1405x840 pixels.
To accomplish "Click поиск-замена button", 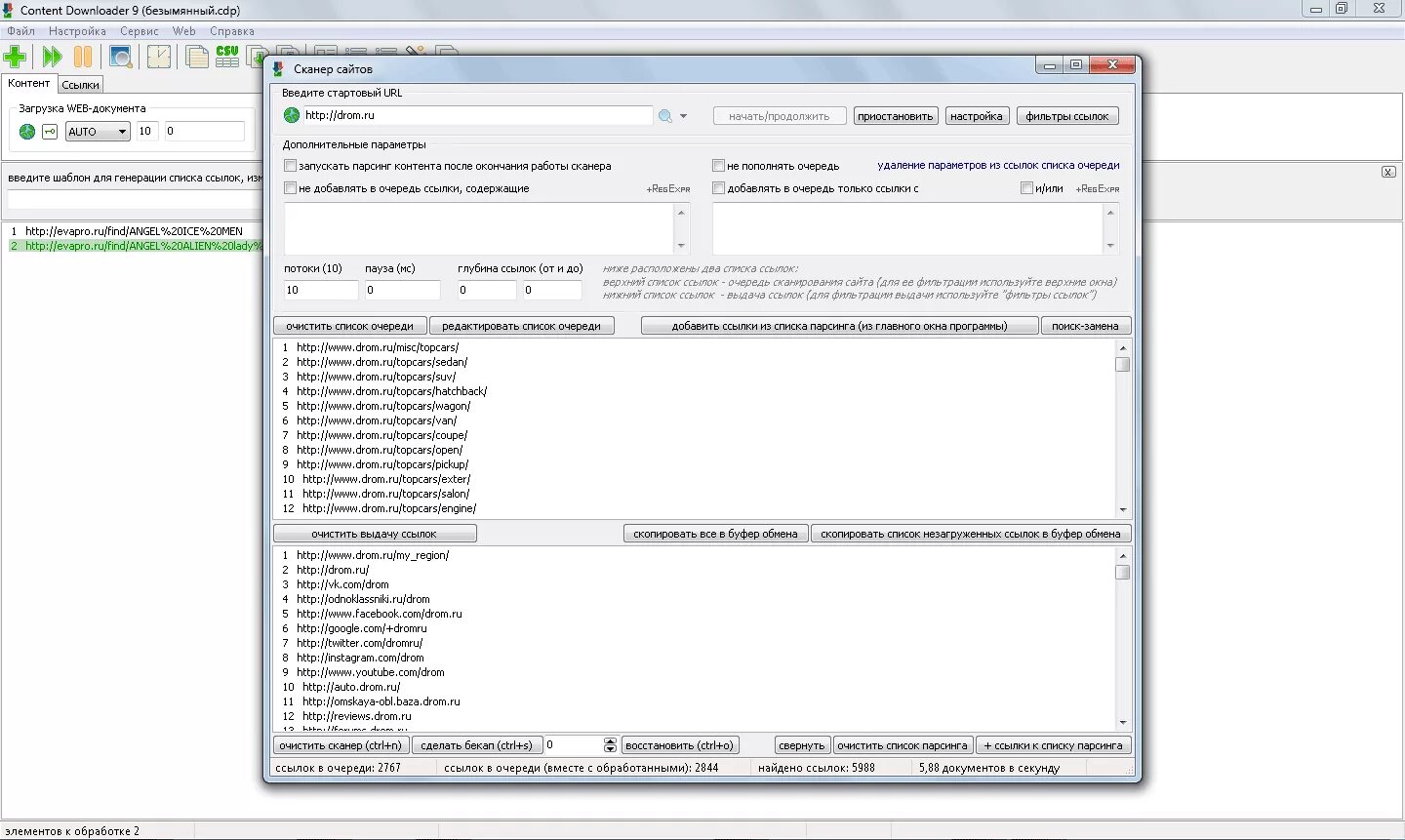I will point(1086,326).
